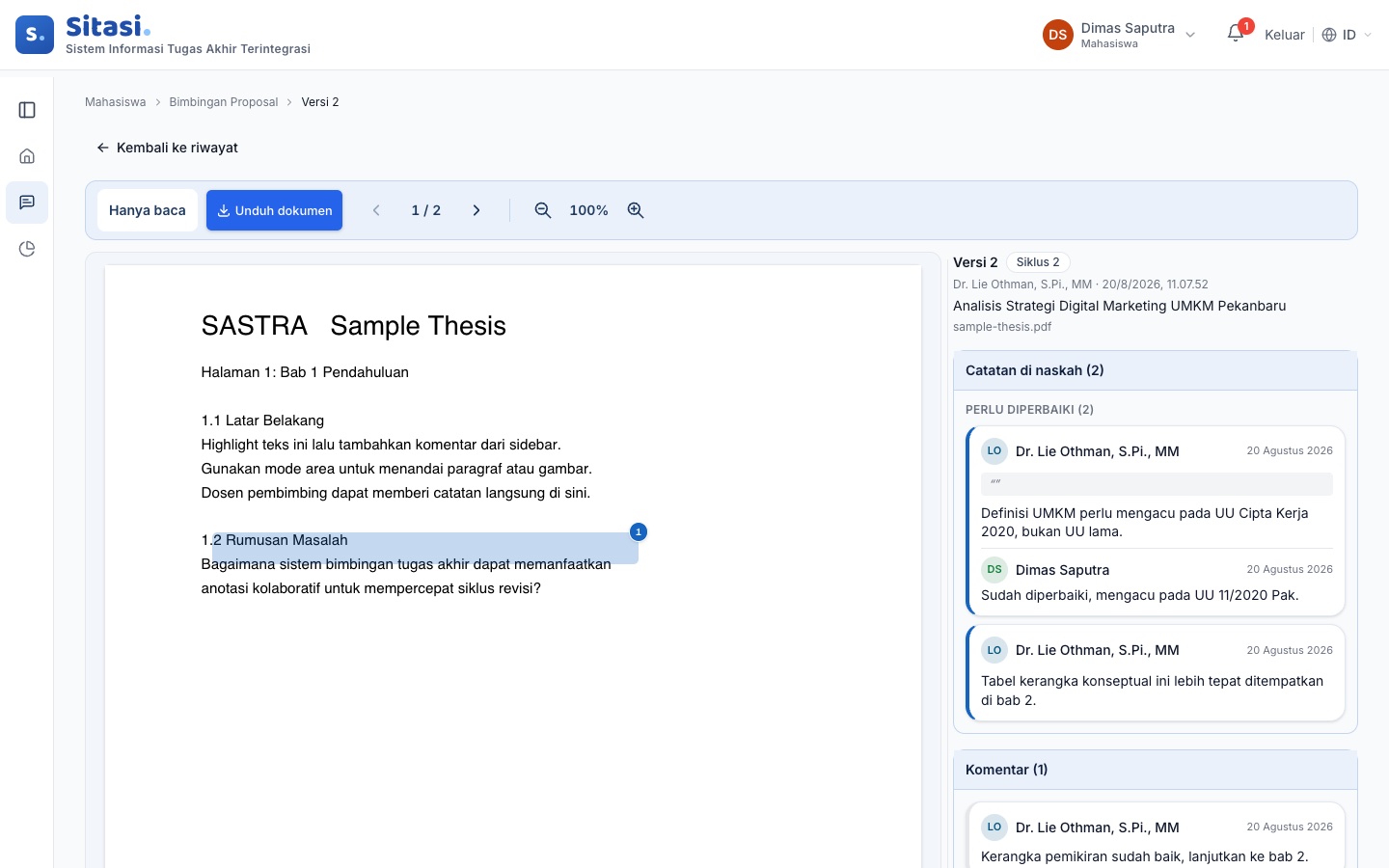Image resolution: width=1389 pixels, height=868 pixels.
Task: Open the ID language dropdown
Action: pyautogui.click(x=1347, y=35)
